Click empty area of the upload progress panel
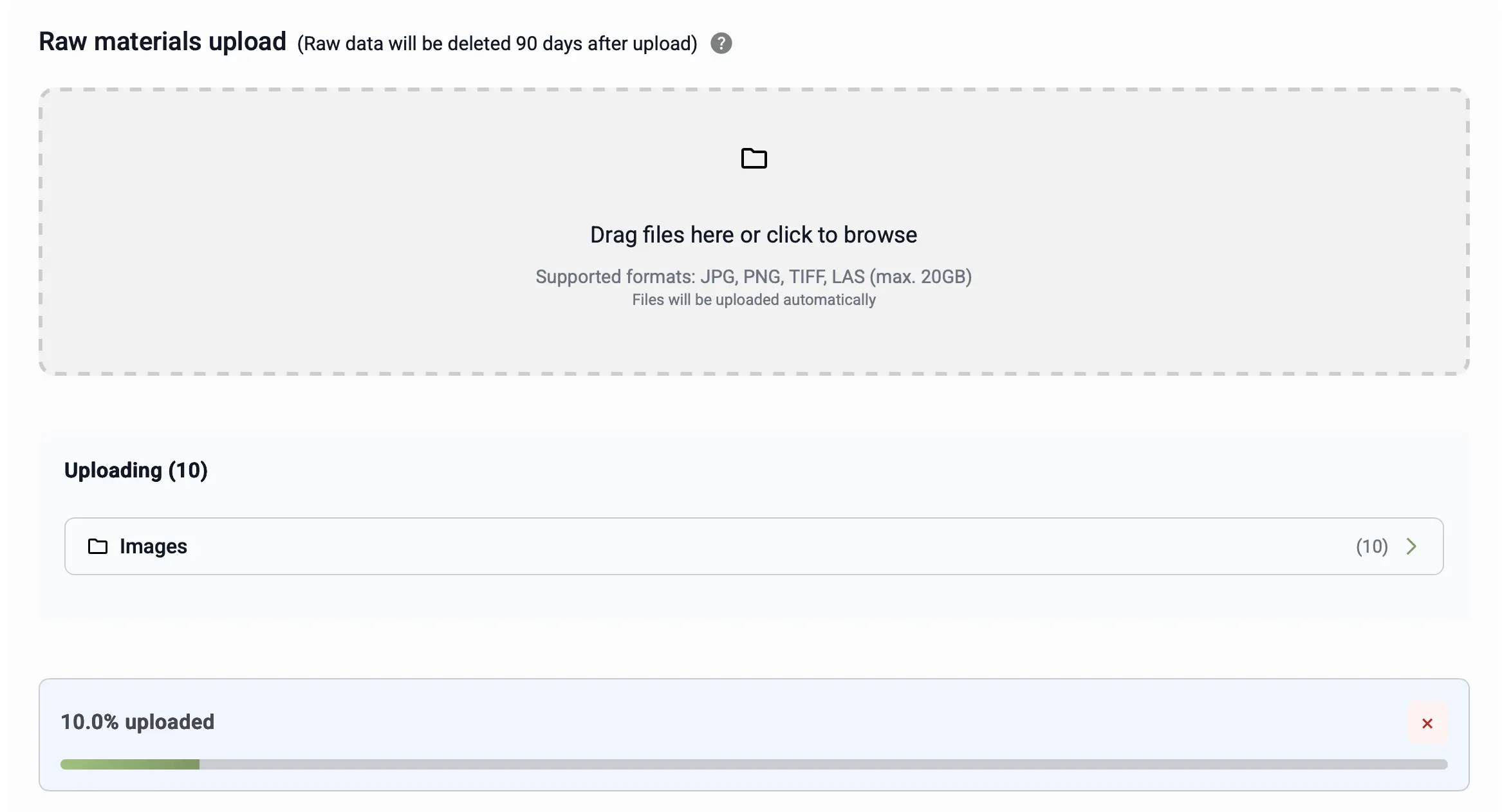The height and width of the screenshot is (812, 1502). [772, 721]
